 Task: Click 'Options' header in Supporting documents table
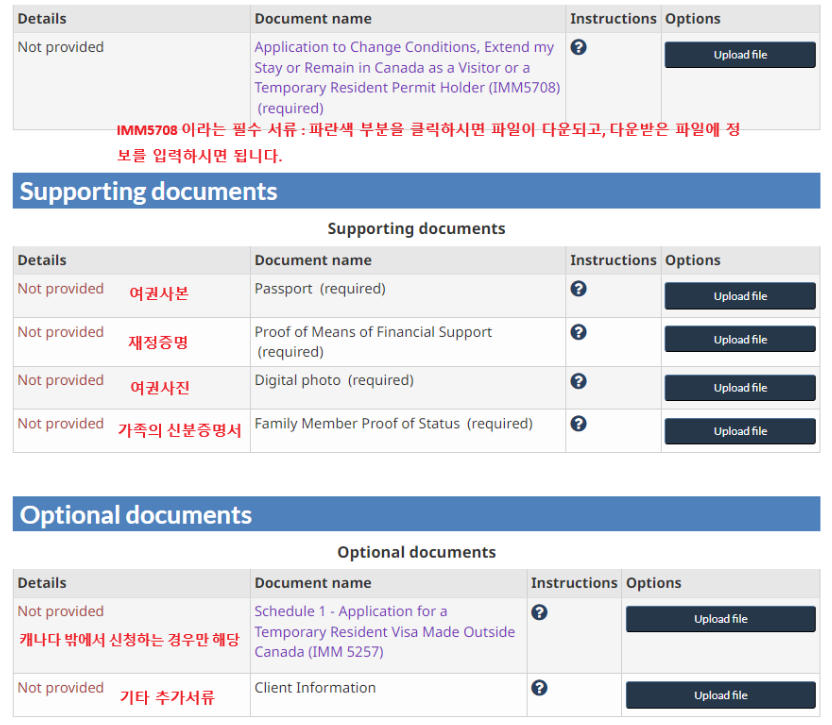pos(693,260)
